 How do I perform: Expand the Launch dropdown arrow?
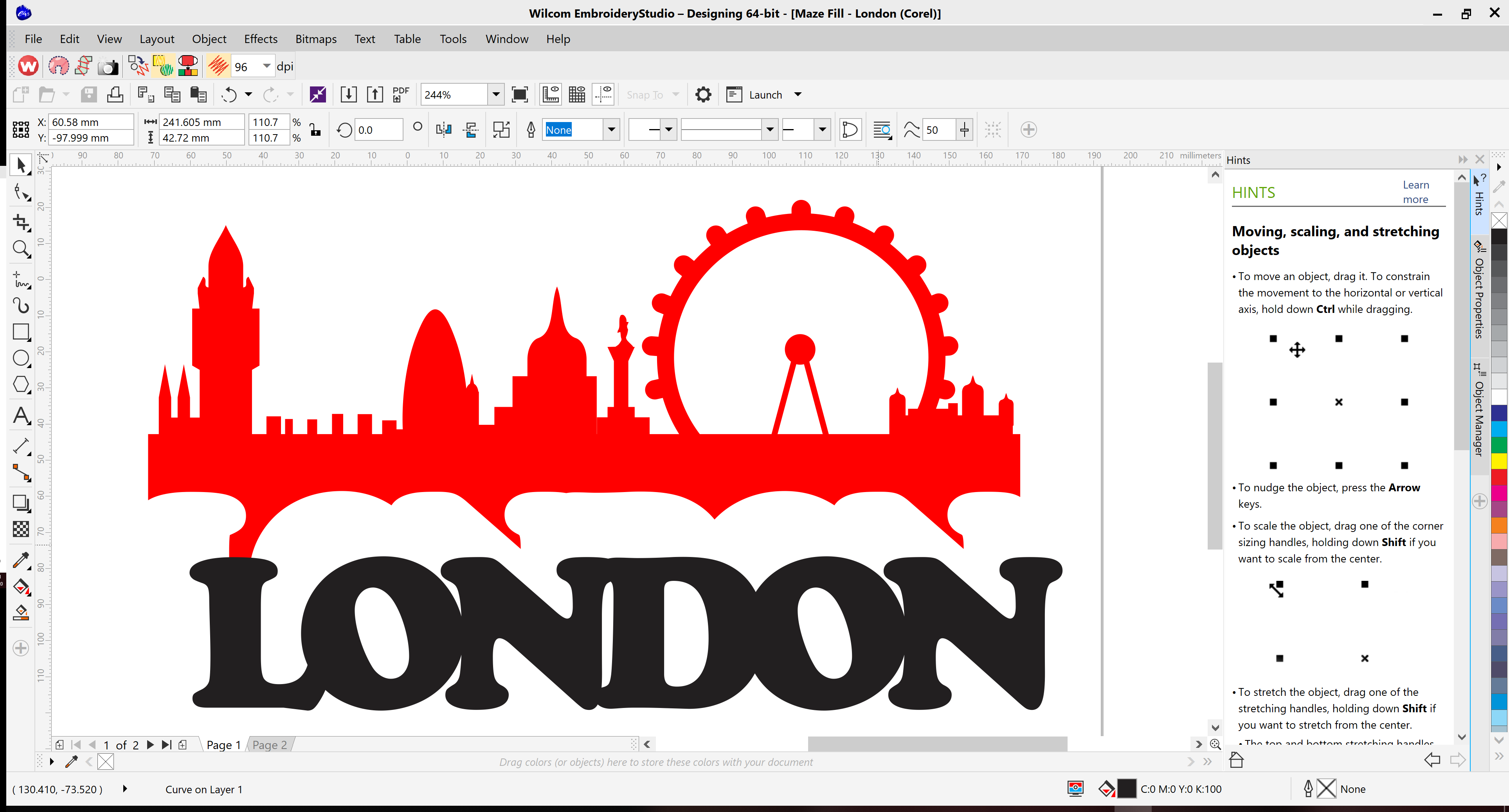[x=797, y=95]
